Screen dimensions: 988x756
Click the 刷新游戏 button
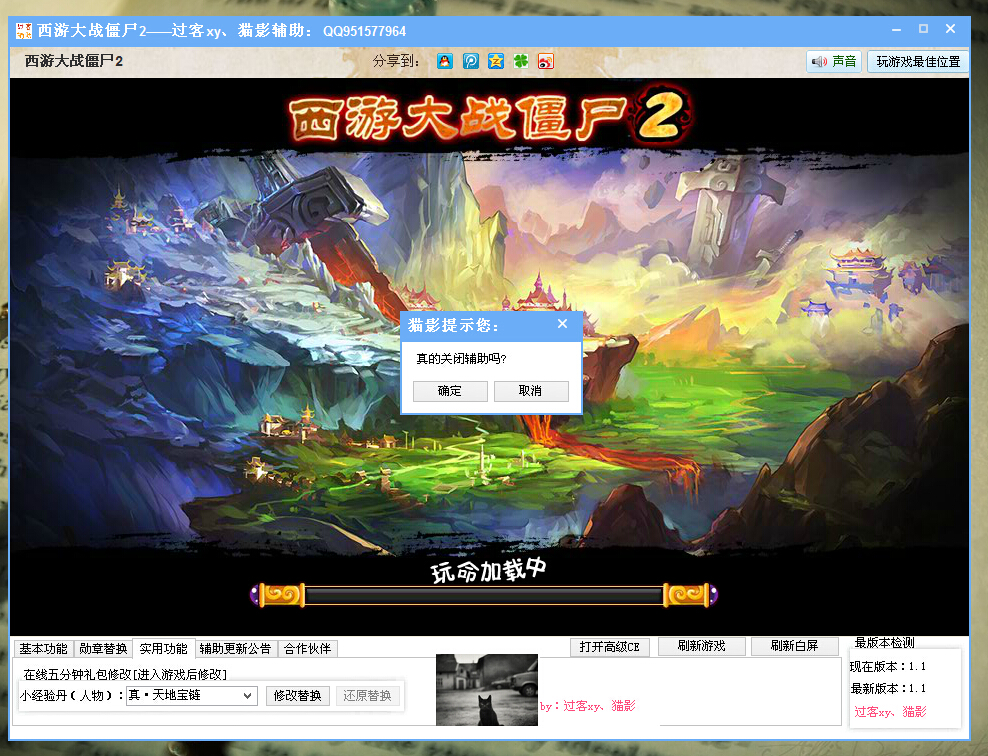coord(701,646)
